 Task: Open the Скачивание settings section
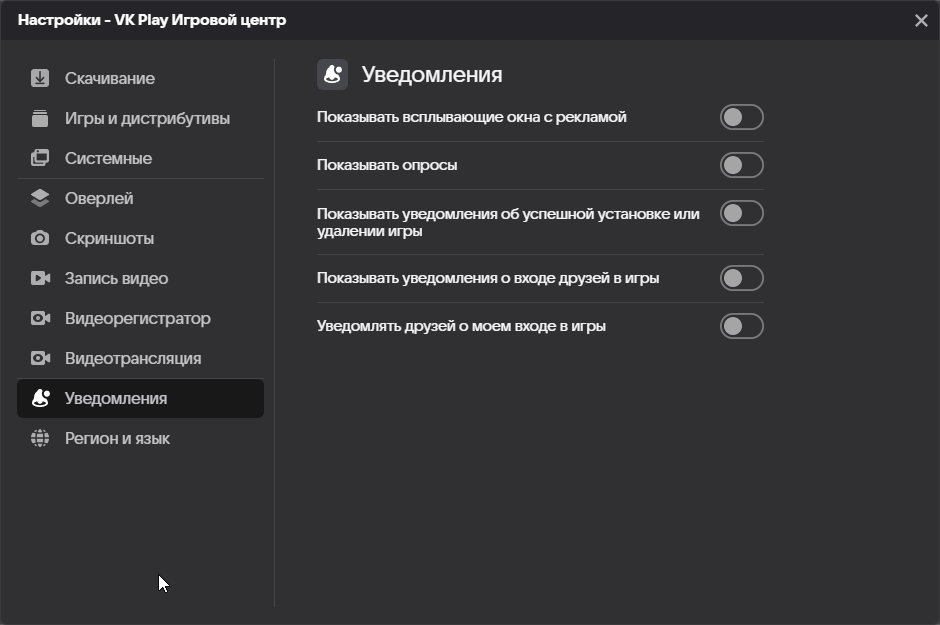point(110,78)
